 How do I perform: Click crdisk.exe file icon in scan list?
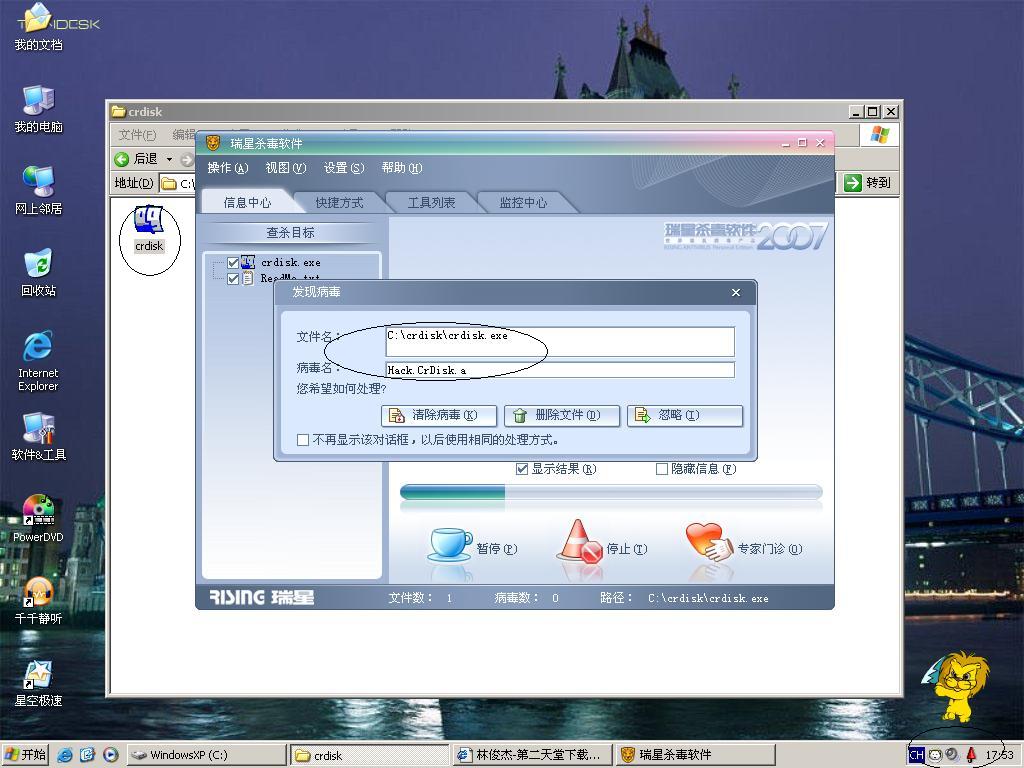coord(248,263)
